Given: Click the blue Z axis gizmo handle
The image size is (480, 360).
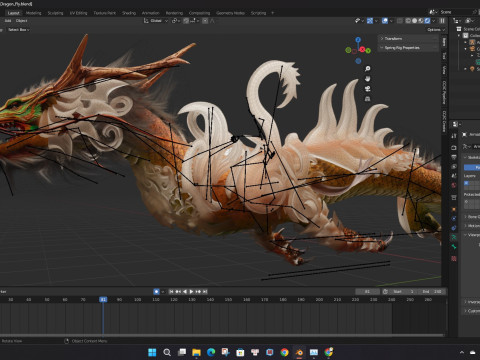Looking at the screenshot, I should pos(358,40).
